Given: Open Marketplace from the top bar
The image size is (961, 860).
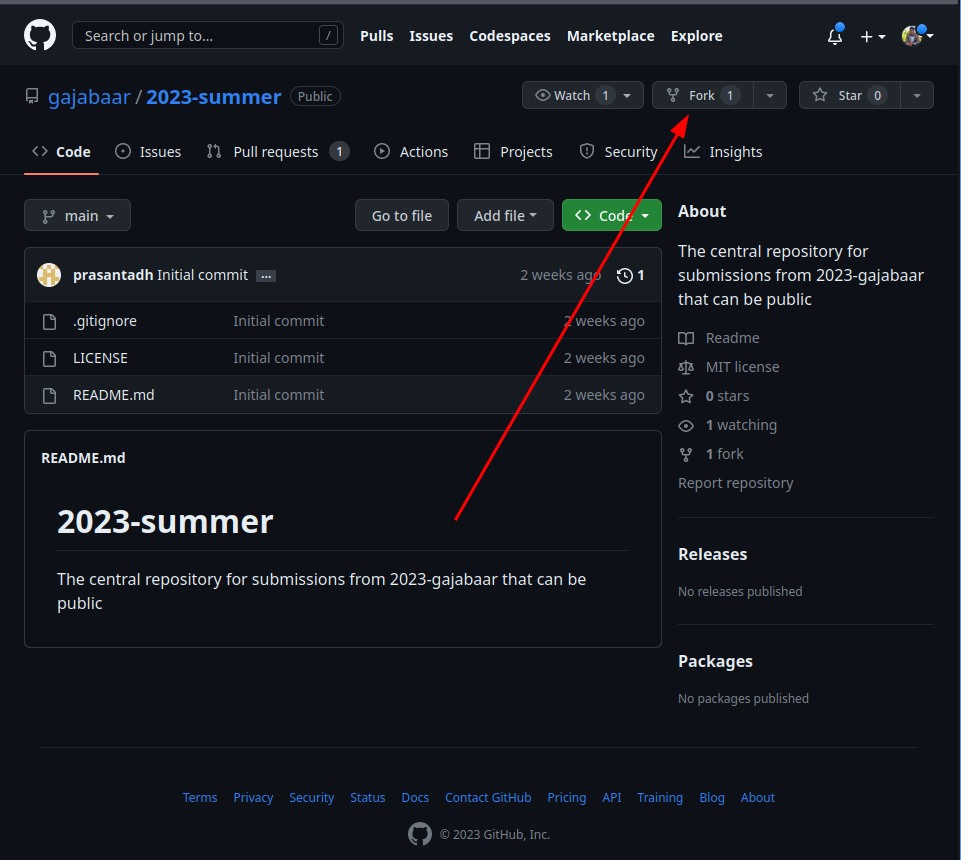Looking at the screenshot, I should coord(610,36).
